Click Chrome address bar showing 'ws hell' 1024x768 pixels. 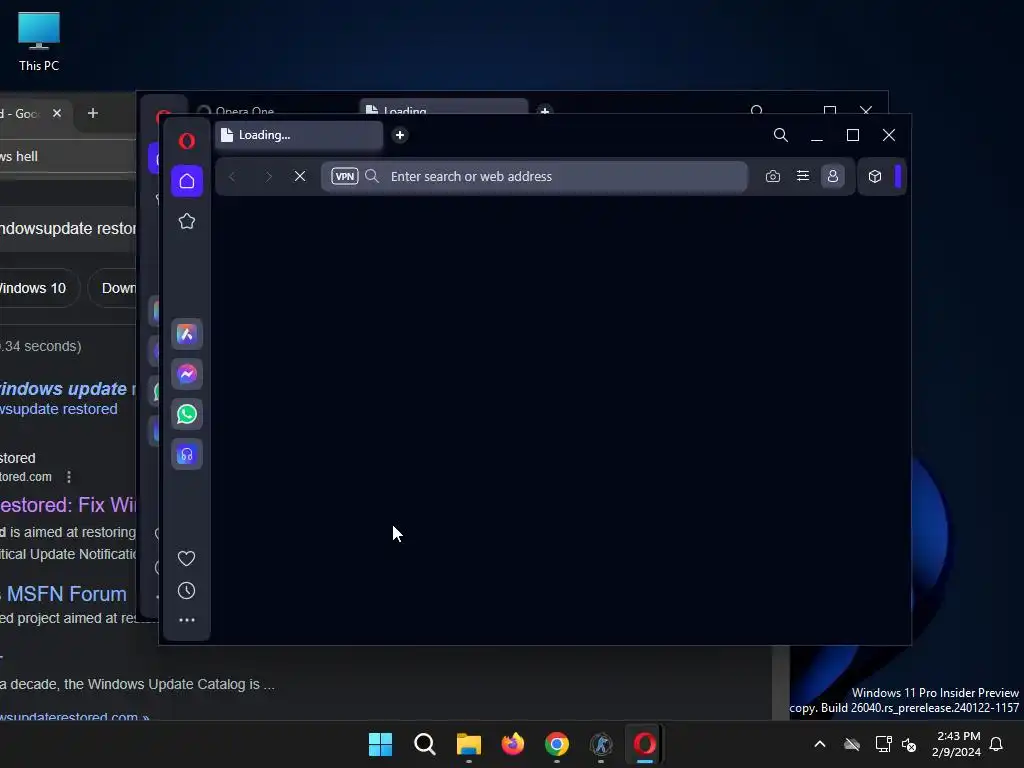click(68, 156)
